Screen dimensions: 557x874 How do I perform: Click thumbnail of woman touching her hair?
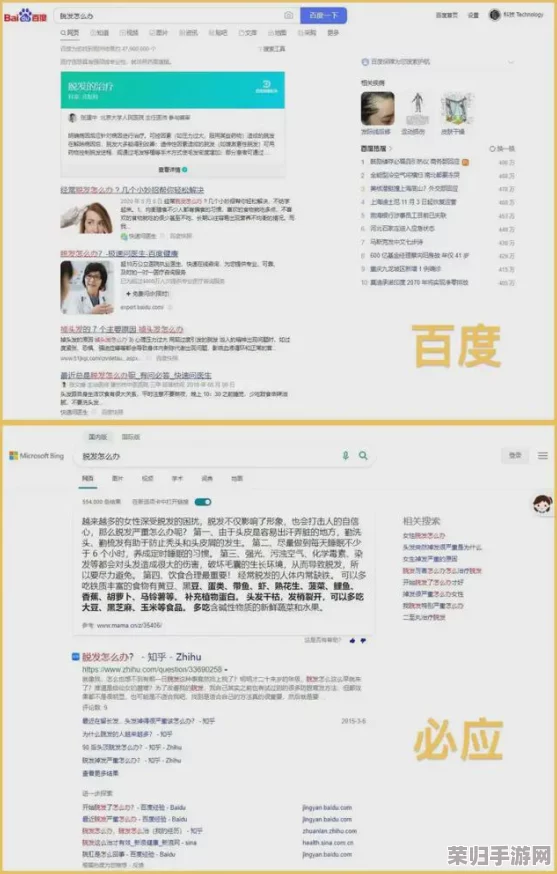pos(86,218)
